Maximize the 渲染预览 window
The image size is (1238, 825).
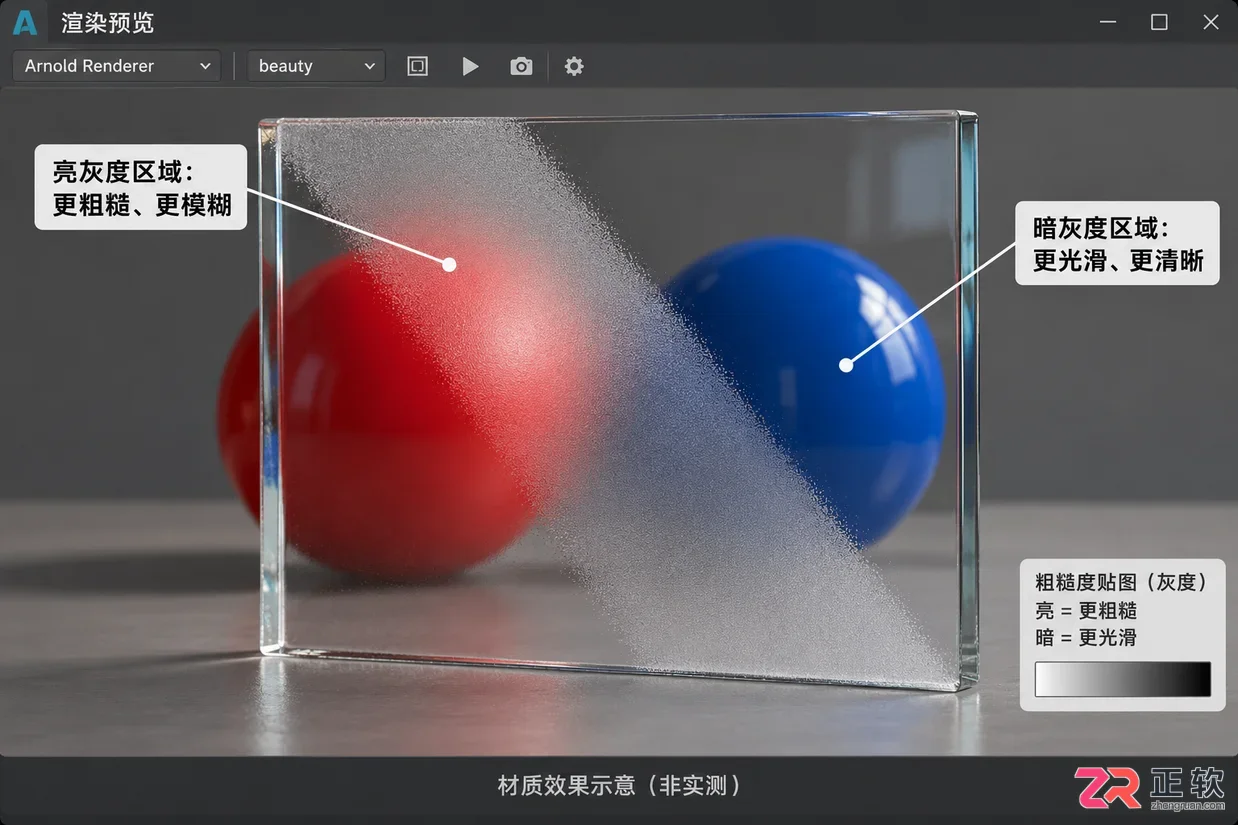coord(1159,22)
